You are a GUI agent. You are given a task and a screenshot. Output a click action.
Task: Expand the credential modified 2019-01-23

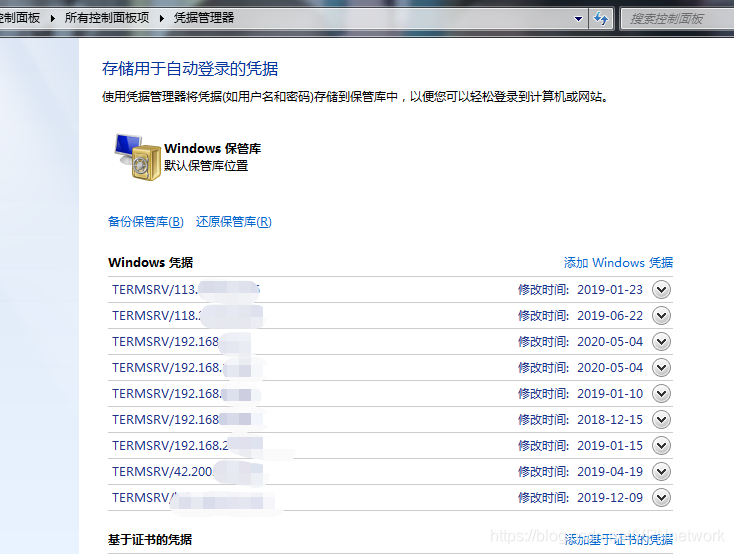(x=661, y=289)
